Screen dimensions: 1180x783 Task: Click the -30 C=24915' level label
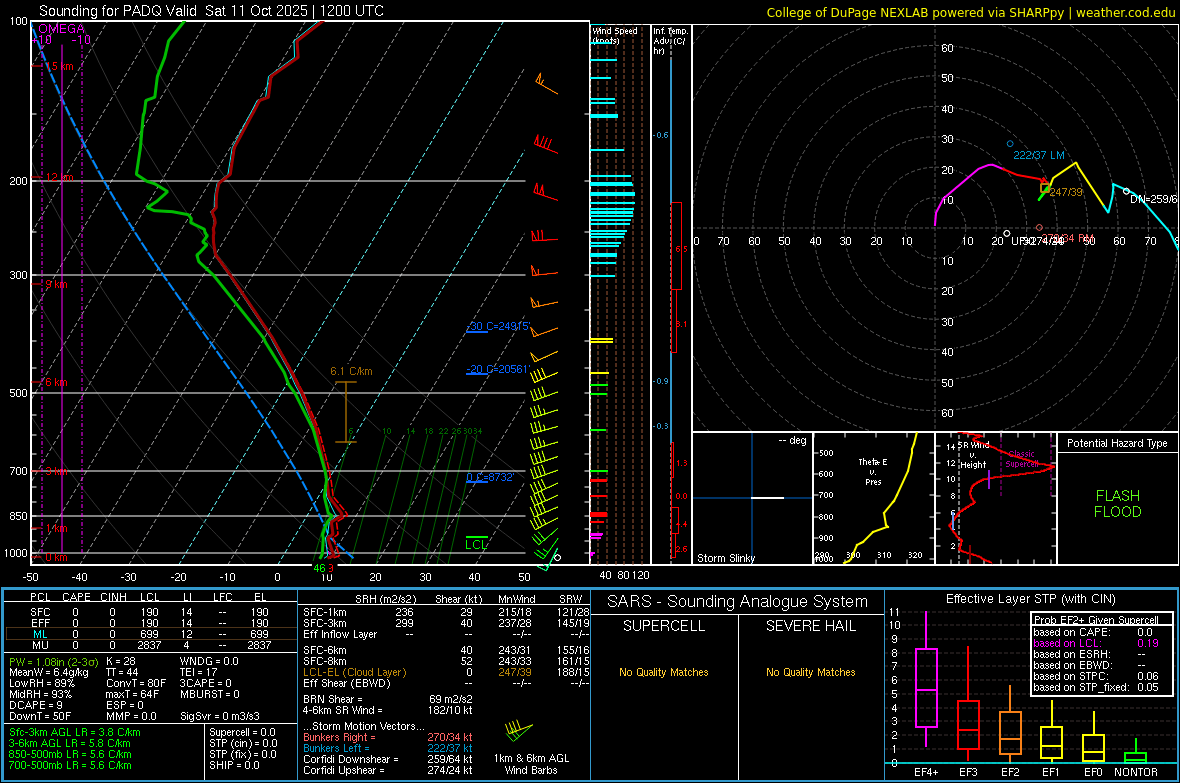click(498, 327)
